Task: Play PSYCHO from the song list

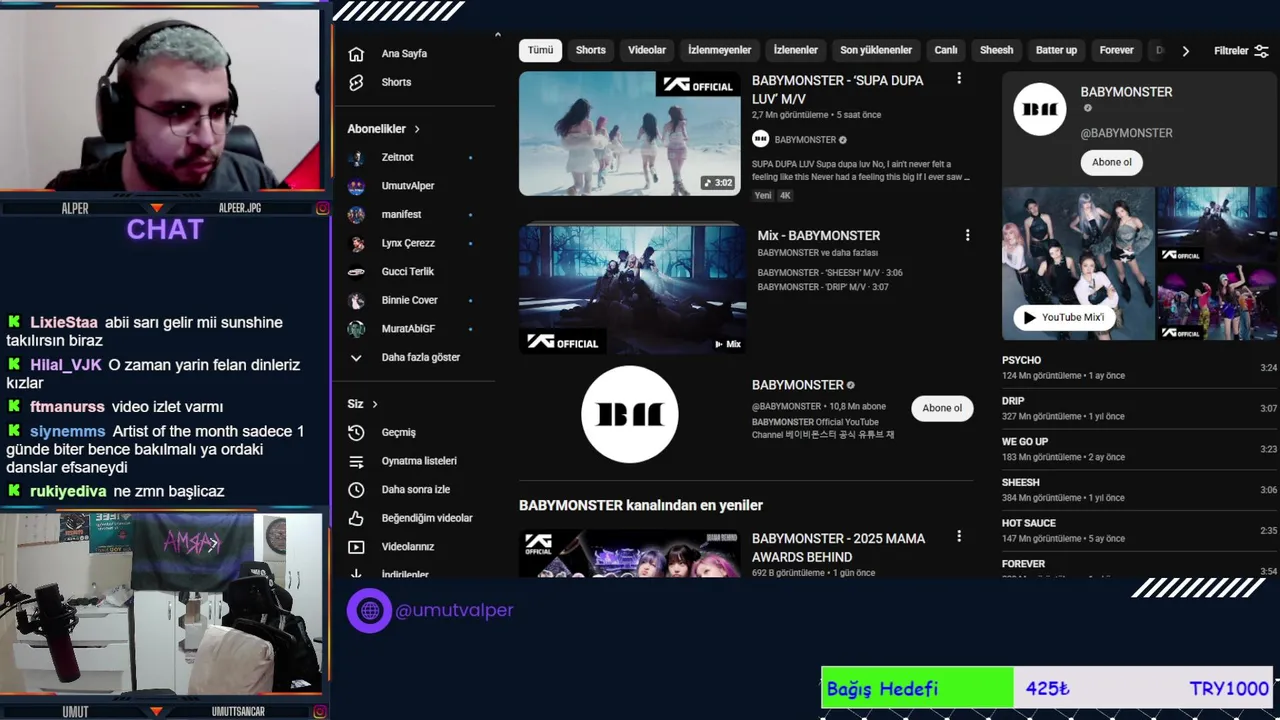Action: [1139, 367]
